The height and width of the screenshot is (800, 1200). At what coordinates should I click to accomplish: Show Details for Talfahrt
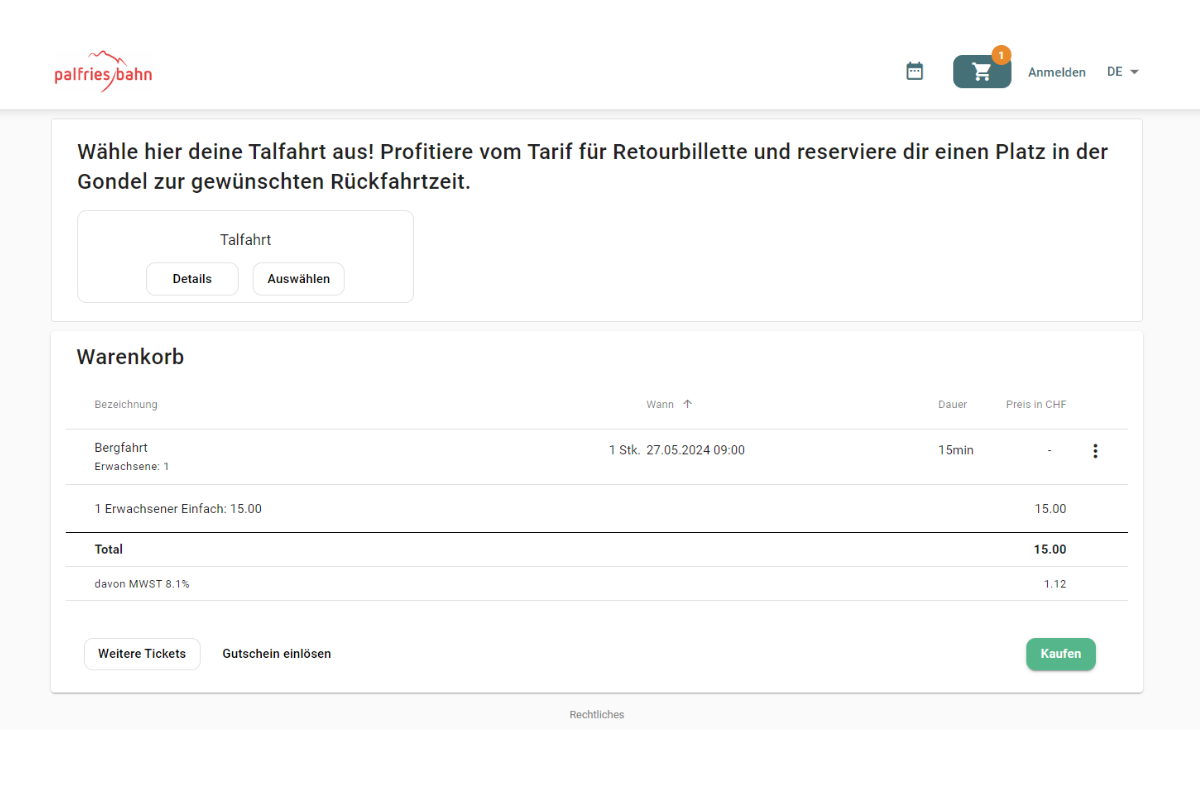pos(192,279)
